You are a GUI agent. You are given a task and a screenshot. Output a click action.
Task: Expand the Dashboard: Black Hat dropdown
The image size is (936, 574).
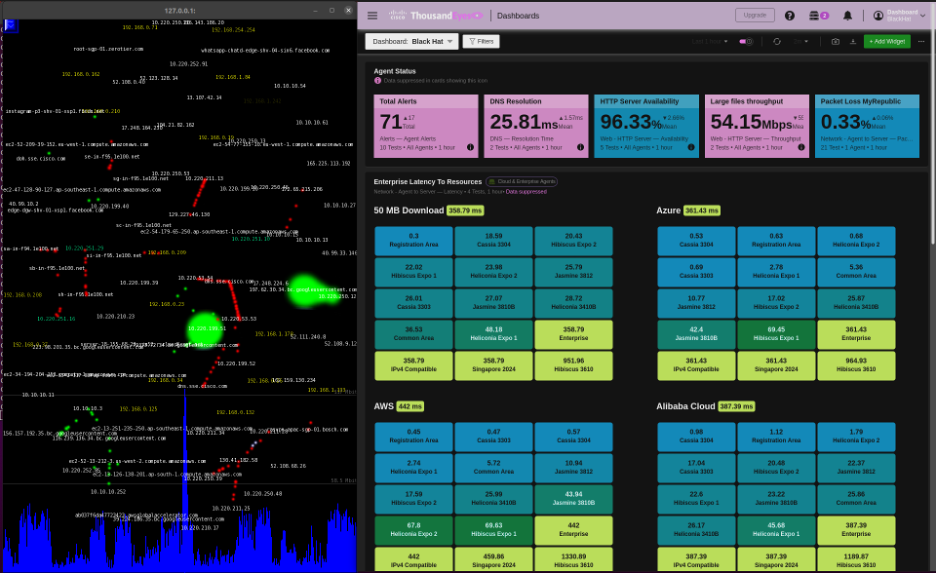(x=412, y=41)
